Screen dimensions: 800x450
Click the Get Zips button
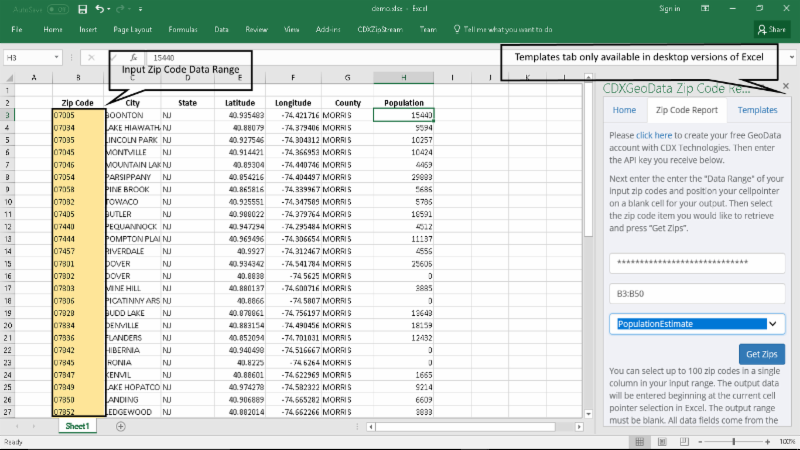click(762, 354)
